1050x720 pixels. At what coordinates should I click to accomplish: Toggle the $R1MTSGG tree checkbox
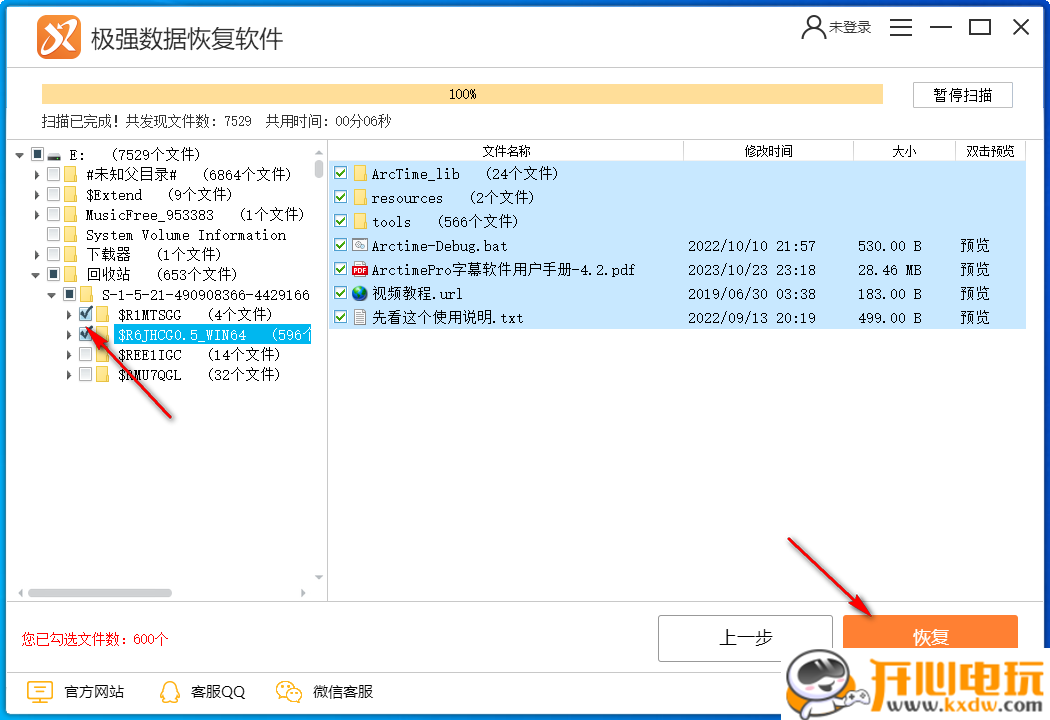(x=86, y=313)
